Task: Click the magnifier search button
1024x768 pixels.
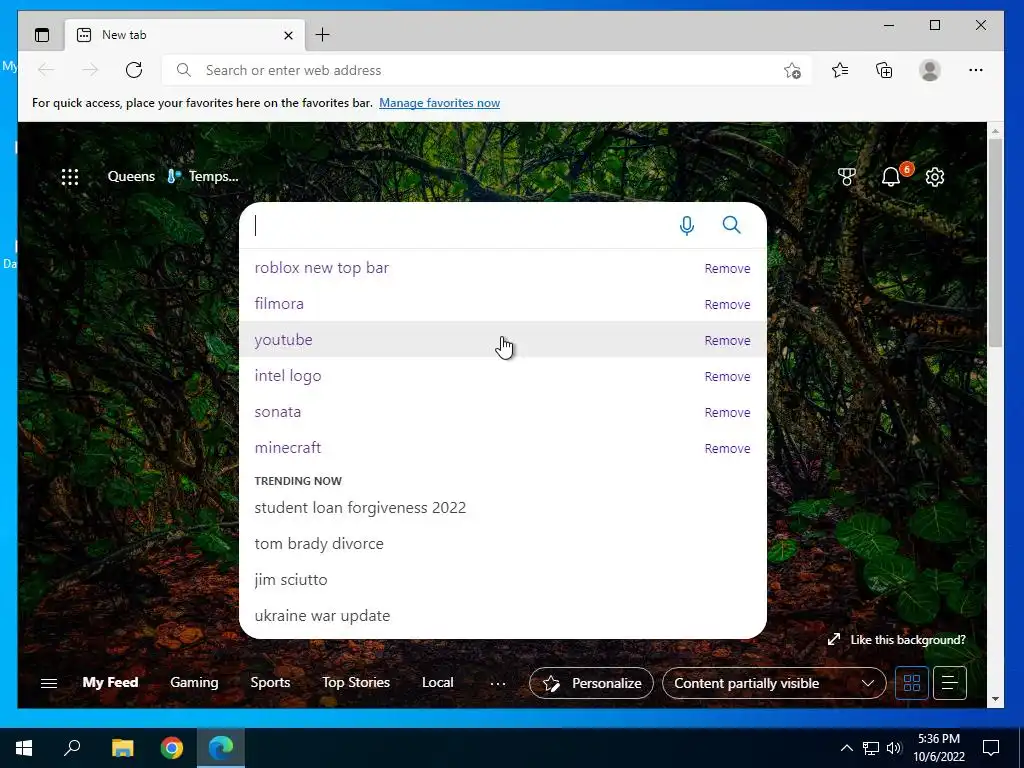Action: (731, 225)
